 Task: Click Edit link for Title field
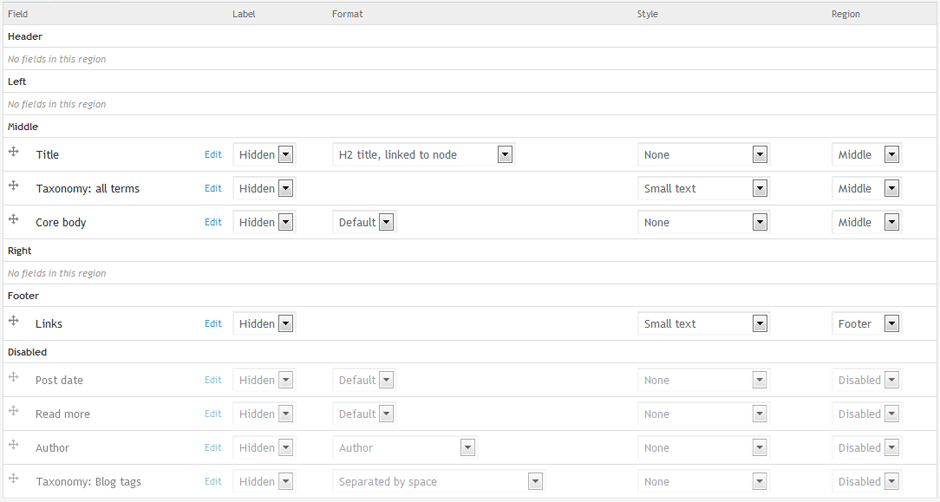[213, 155]
